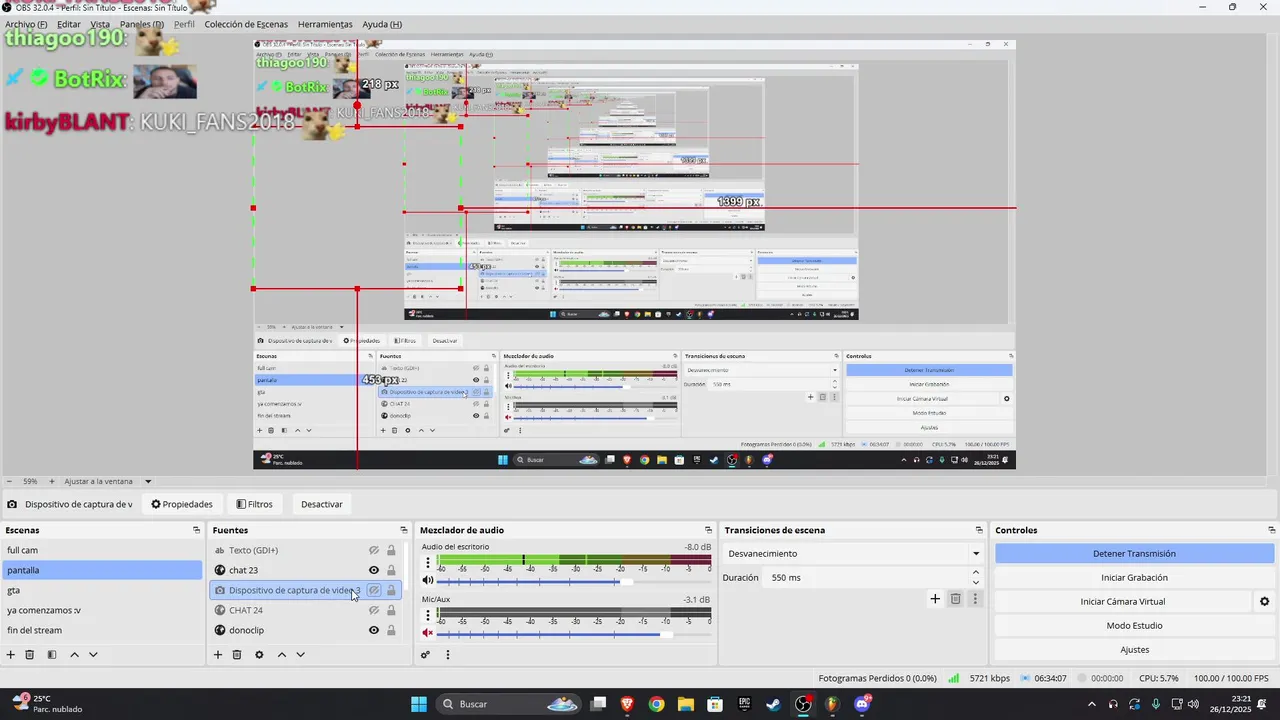The height and width of the screenshot is (720, 1280).
Task: Undock the Mezclador de audio panel
Action: 709,530
